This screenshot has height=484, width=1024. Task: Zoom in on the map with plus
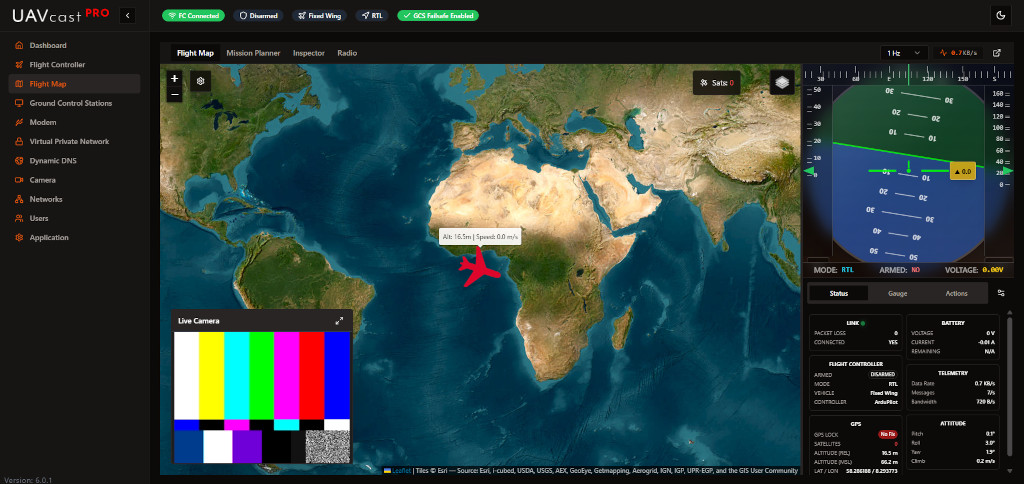(174, 77)
